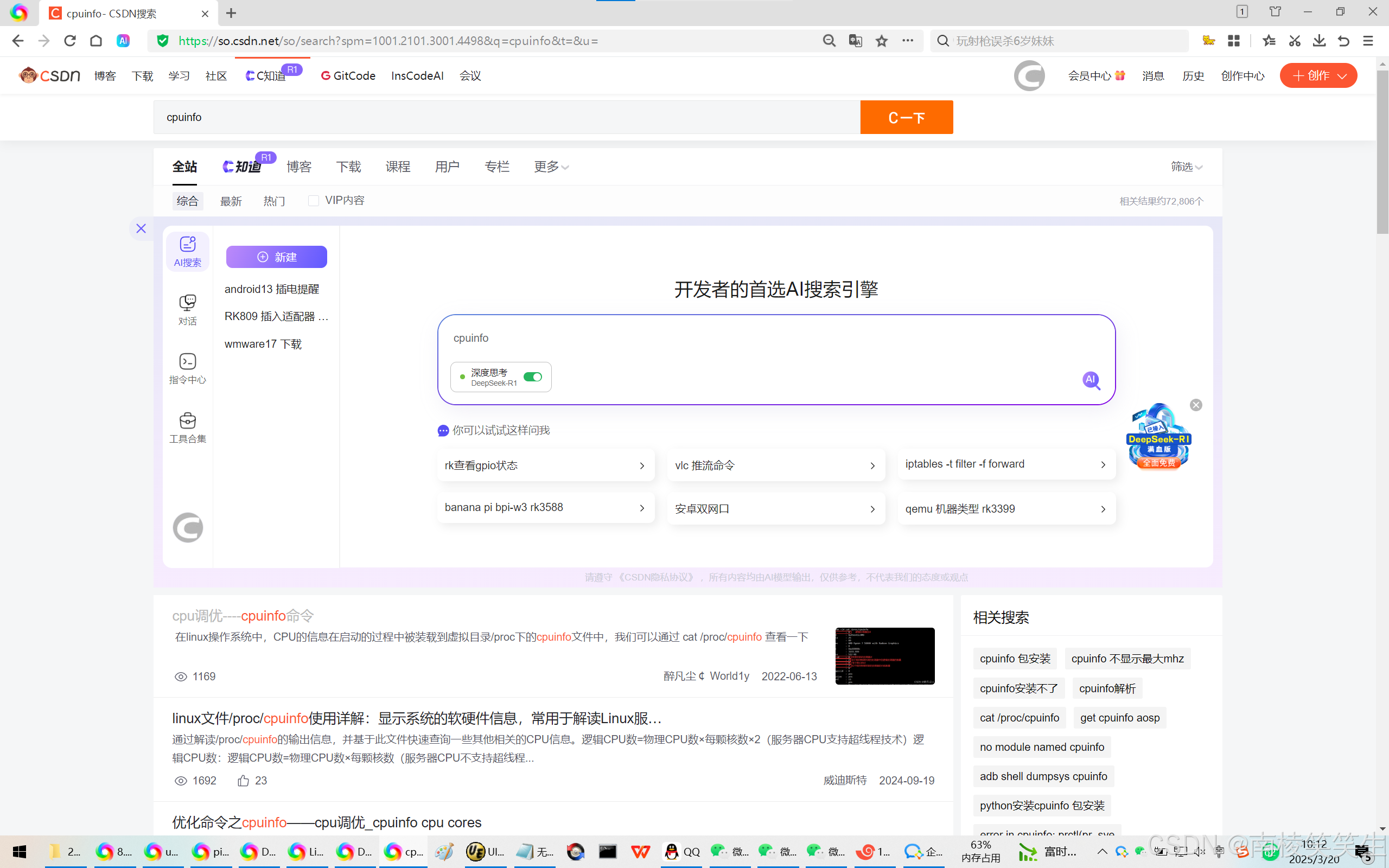Viewport: 1389px width, 868px height.
Task: Close AI search panel with X icon
Action: [x=141, y=228]
